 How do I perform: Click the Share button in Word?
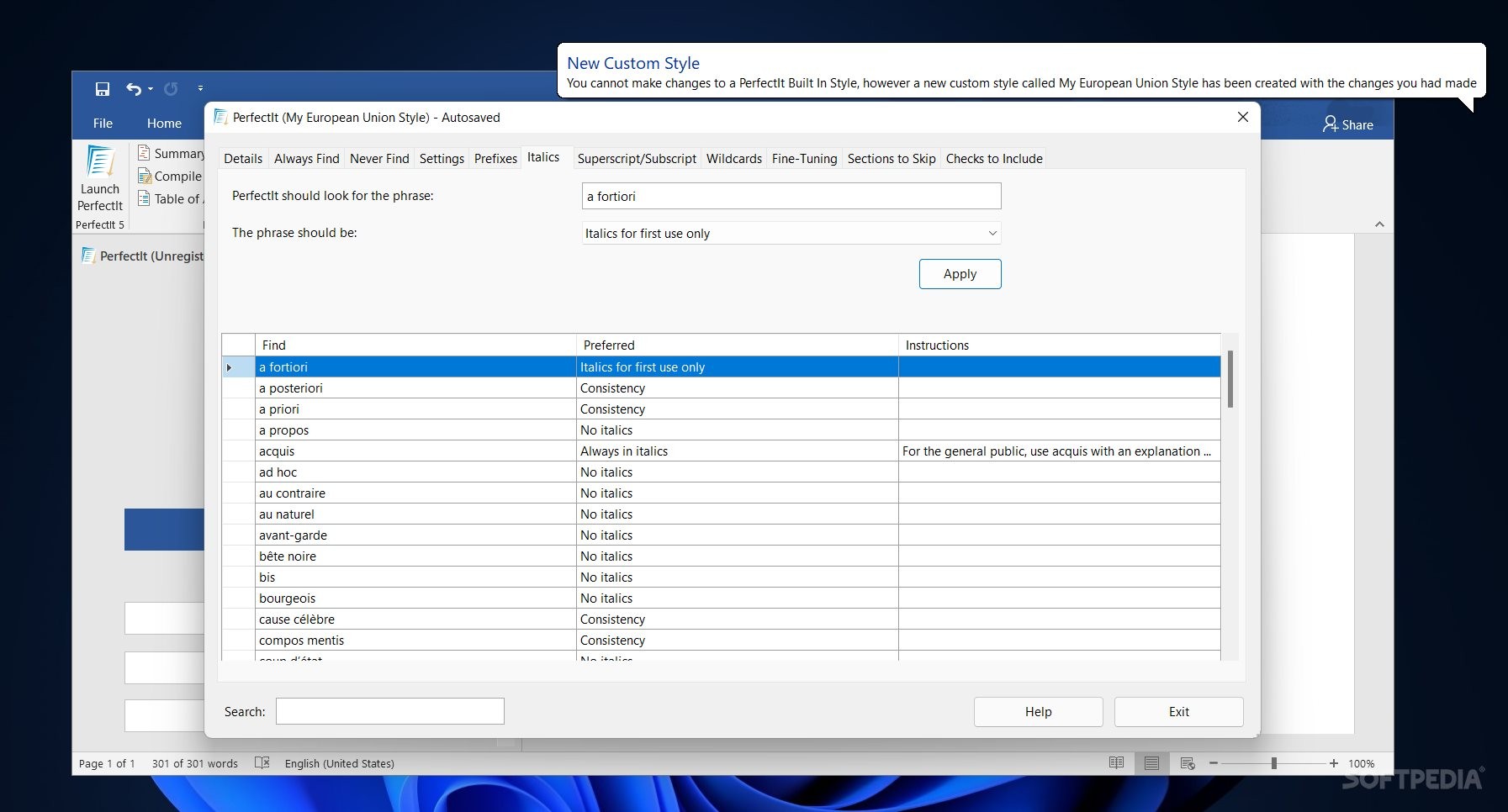coord(1348,124)
